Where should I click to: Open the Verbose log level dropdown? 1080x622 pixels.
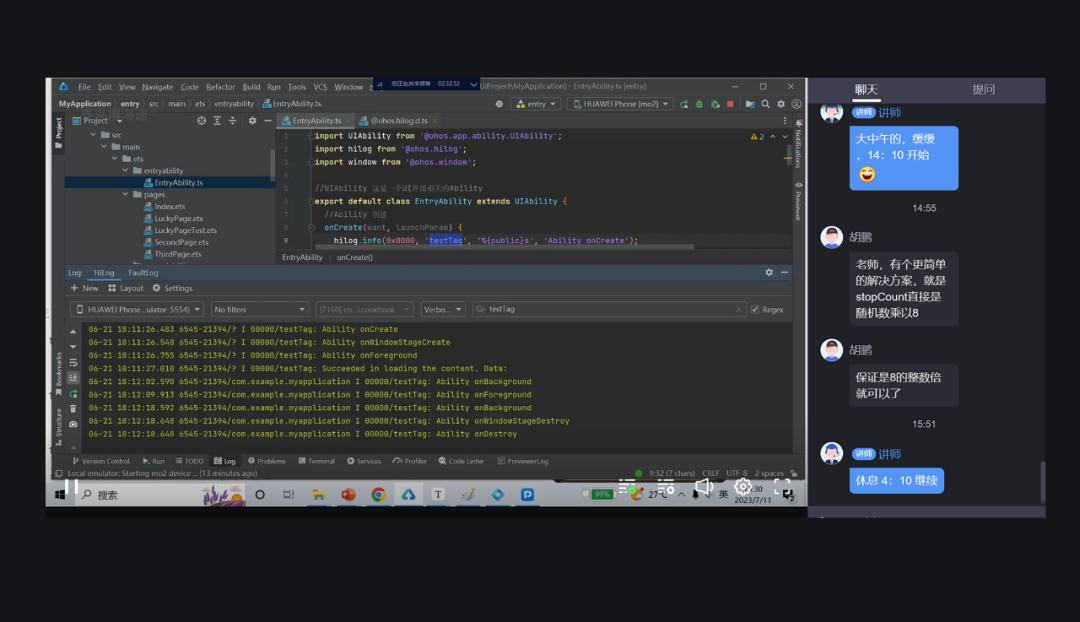tap(442, 310)
